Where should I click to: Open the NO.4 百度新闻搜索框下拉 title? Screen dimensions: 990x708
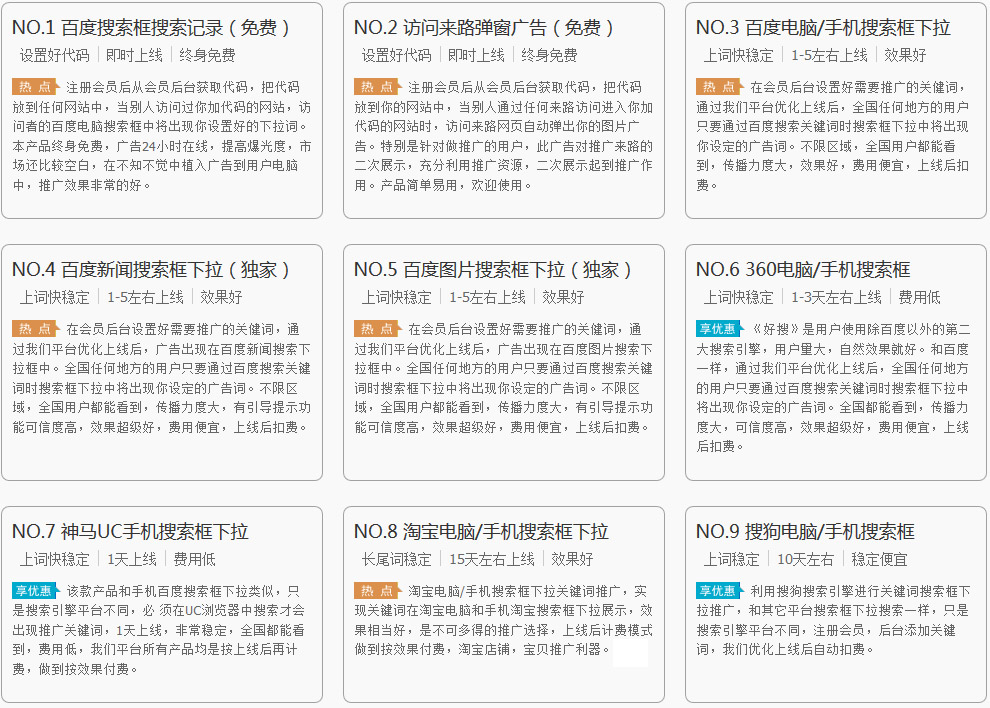(x=152, y=270)
